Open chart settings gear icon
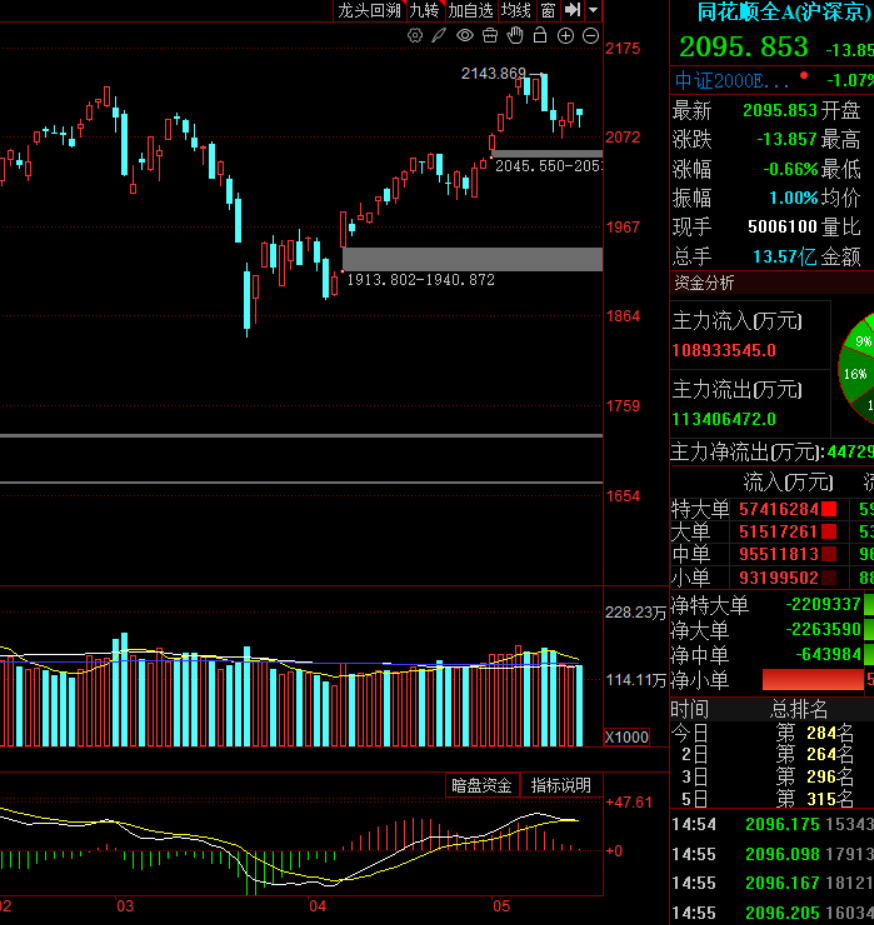 pos(415,36)
